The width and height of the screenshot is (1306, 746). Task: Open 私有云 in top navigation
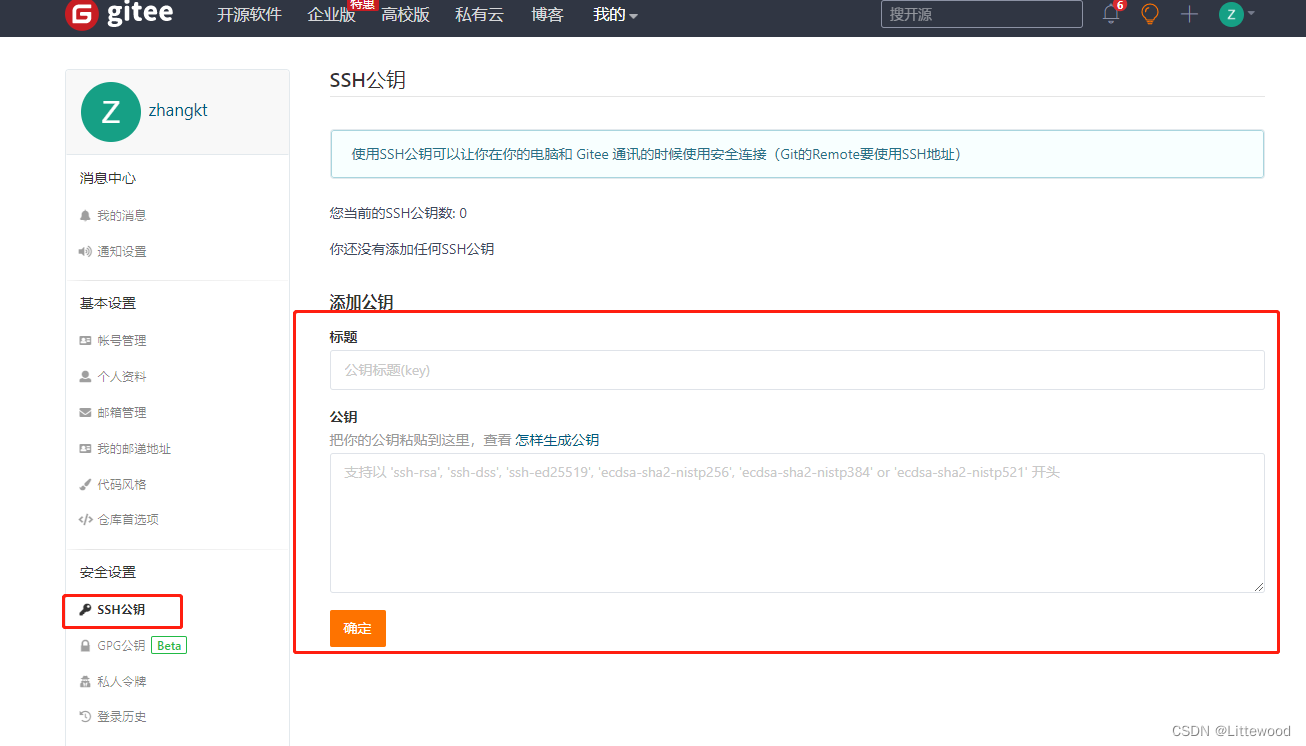click(x=479, y=14)
